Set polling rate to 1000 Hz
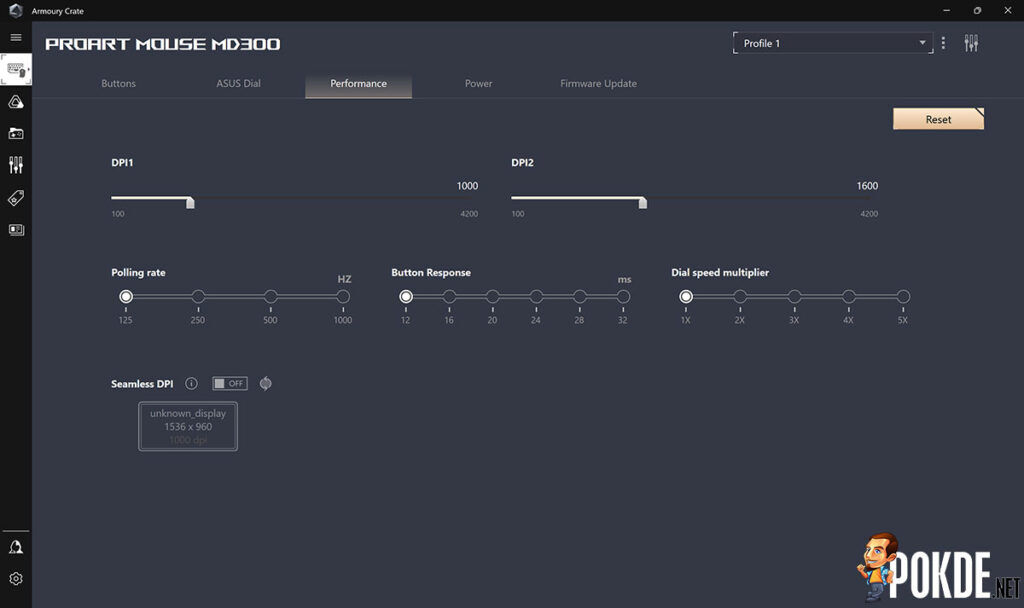Screen dimensions: 1024x608 point(343,296)
